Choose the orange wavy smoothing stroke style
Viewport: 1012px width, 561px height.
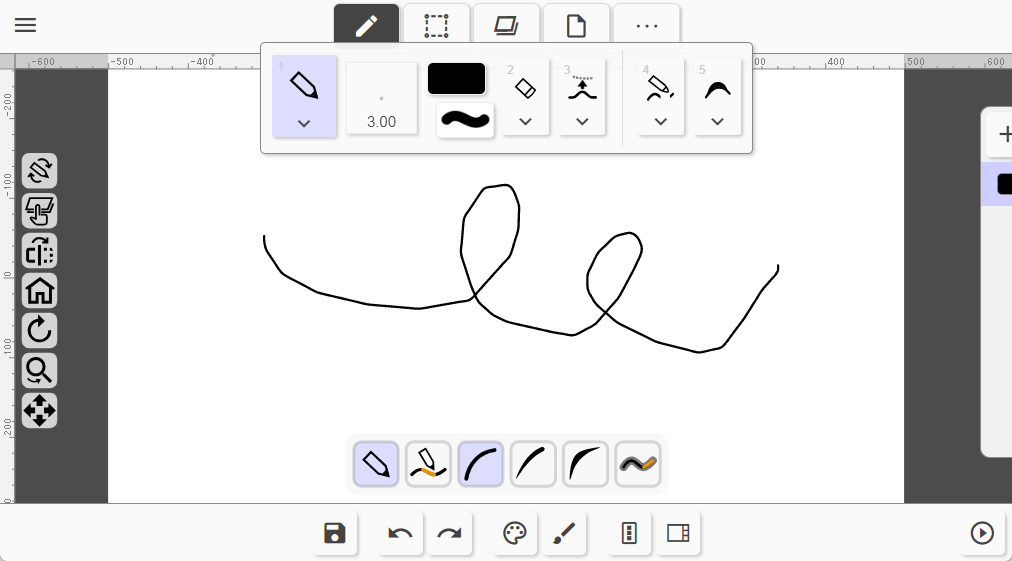coord(638,464)
